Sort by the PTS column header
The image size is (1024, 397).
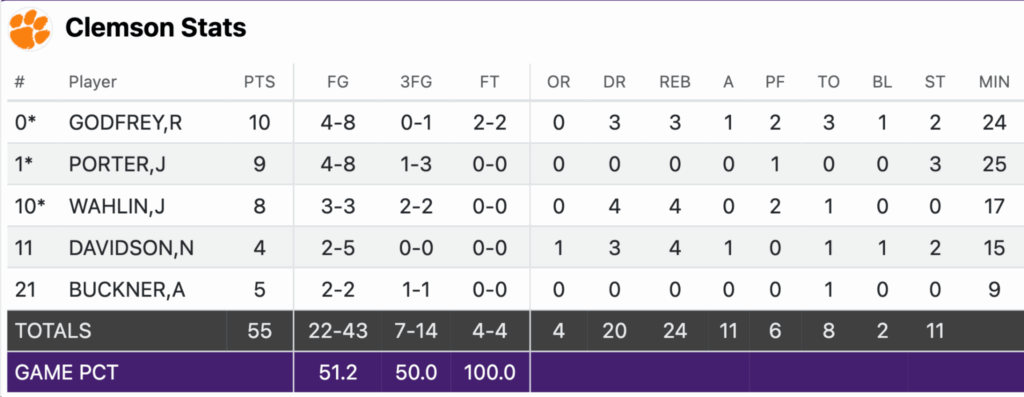(260, 82)
